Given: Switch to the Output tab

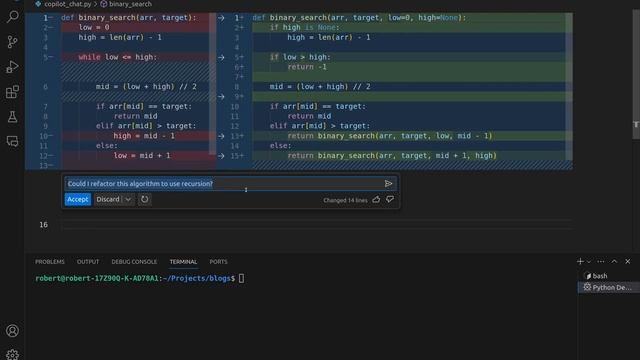Looking at the screenshot, I should 88,262.
